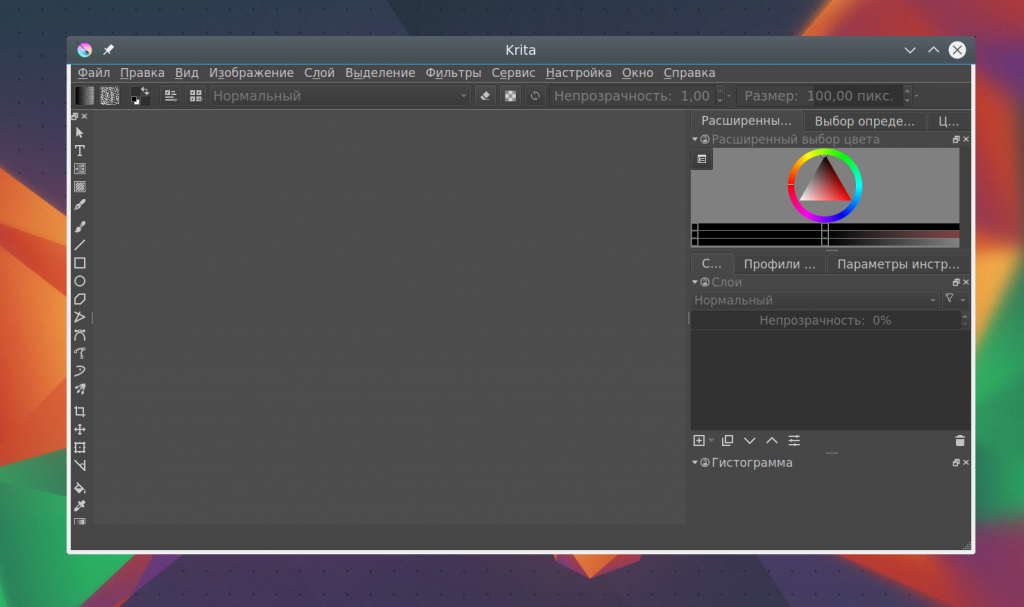Collapse the Гистограмма docker
Image resolution: width=1024 pixels, height=607 pixels.
coord(695,463)
